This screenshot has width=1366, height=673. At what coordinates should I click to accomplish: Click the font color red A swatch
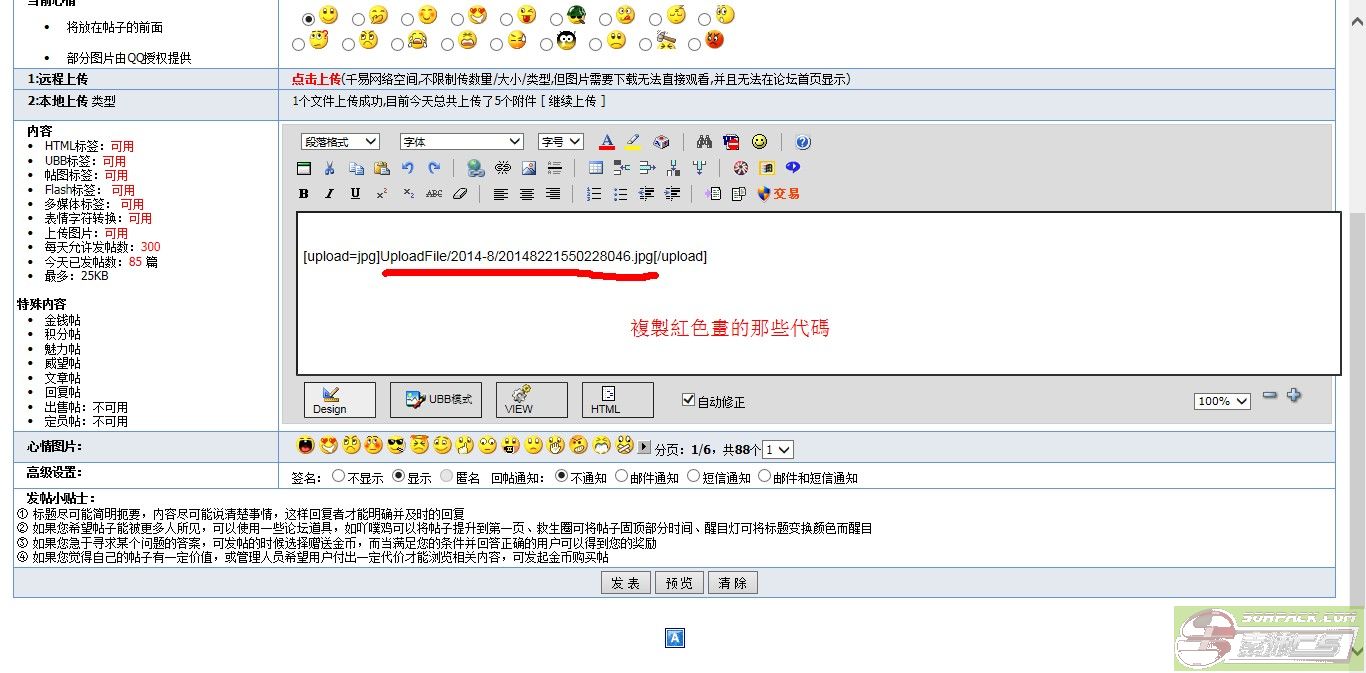tap(606, 142)
